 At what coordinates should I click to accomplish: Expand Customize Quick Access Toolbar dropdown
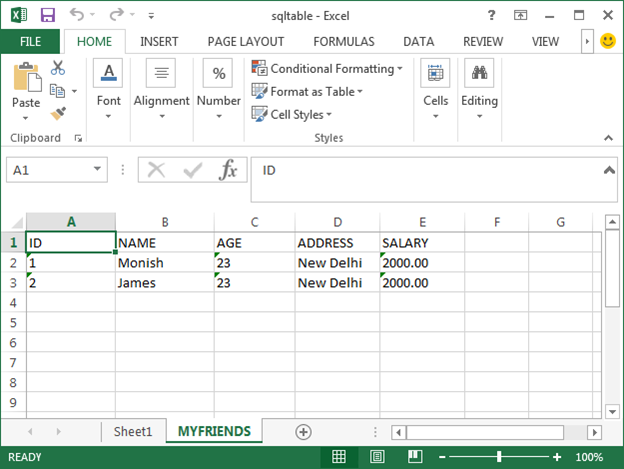(x=151, y=16)
